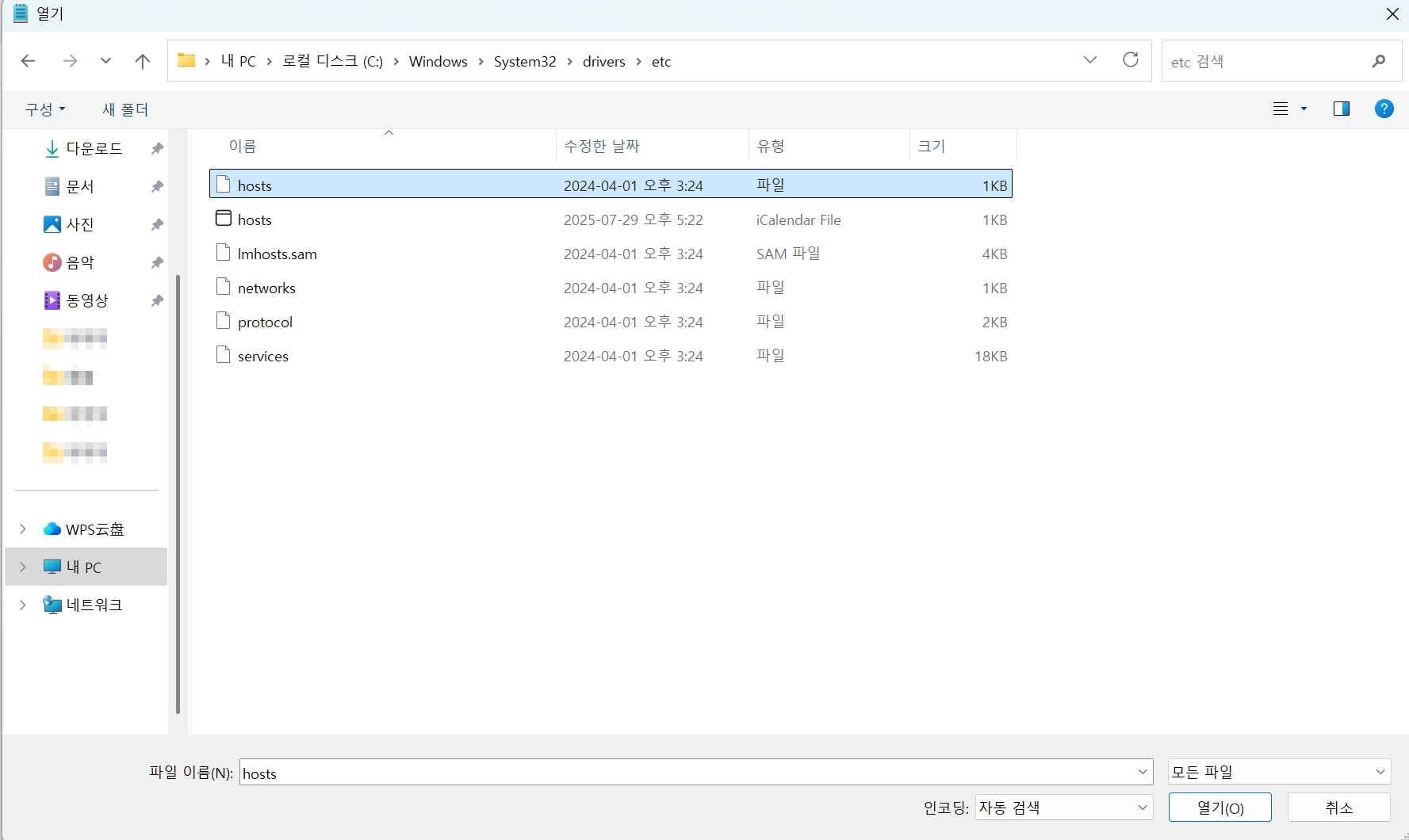Image resolution: width=1409 pixels, height=840 pixels.
Task: Open 음악 in quick access
Action: pyautogui.click(x=79, y=262)
